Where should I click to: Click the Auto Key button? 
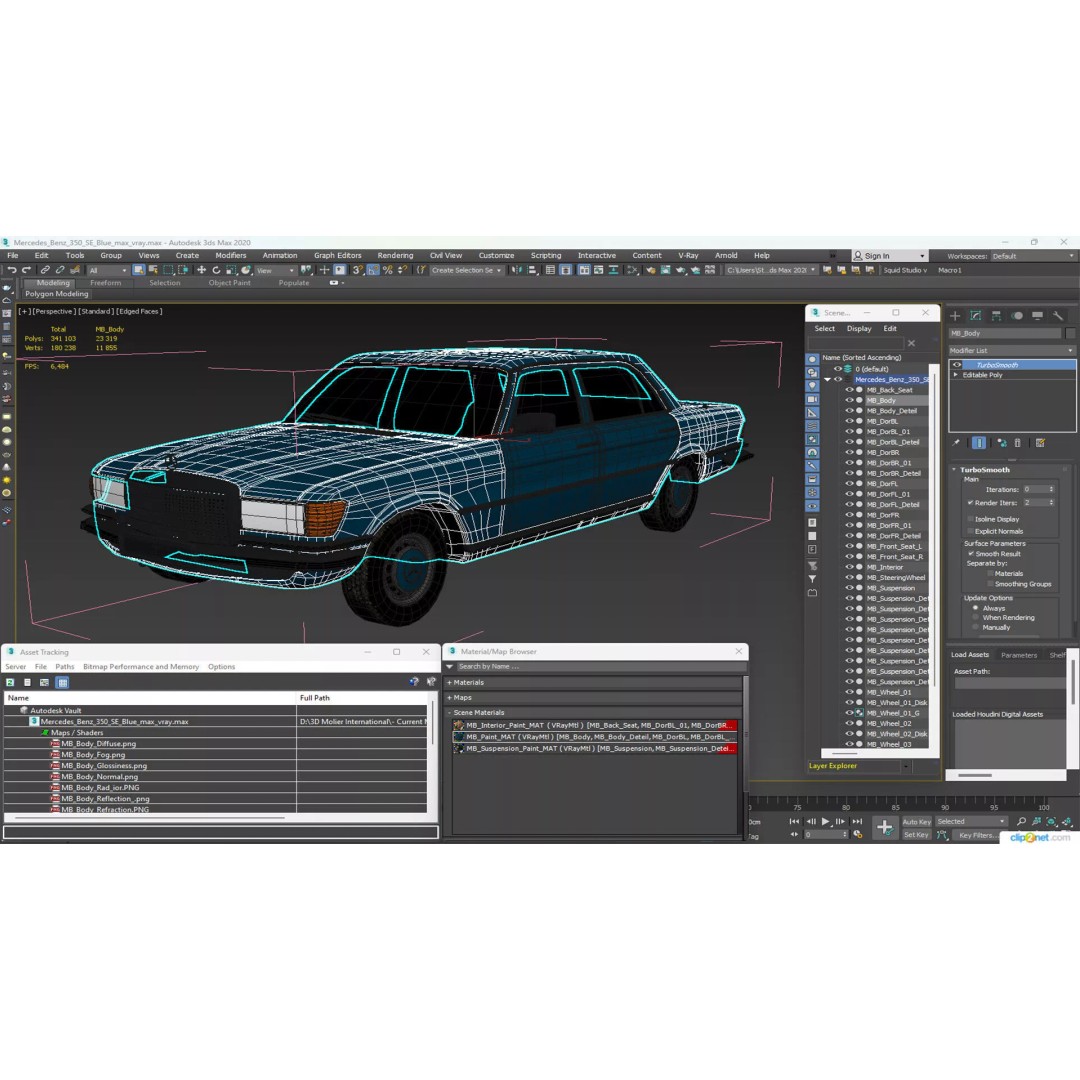[x=916, y=822]
